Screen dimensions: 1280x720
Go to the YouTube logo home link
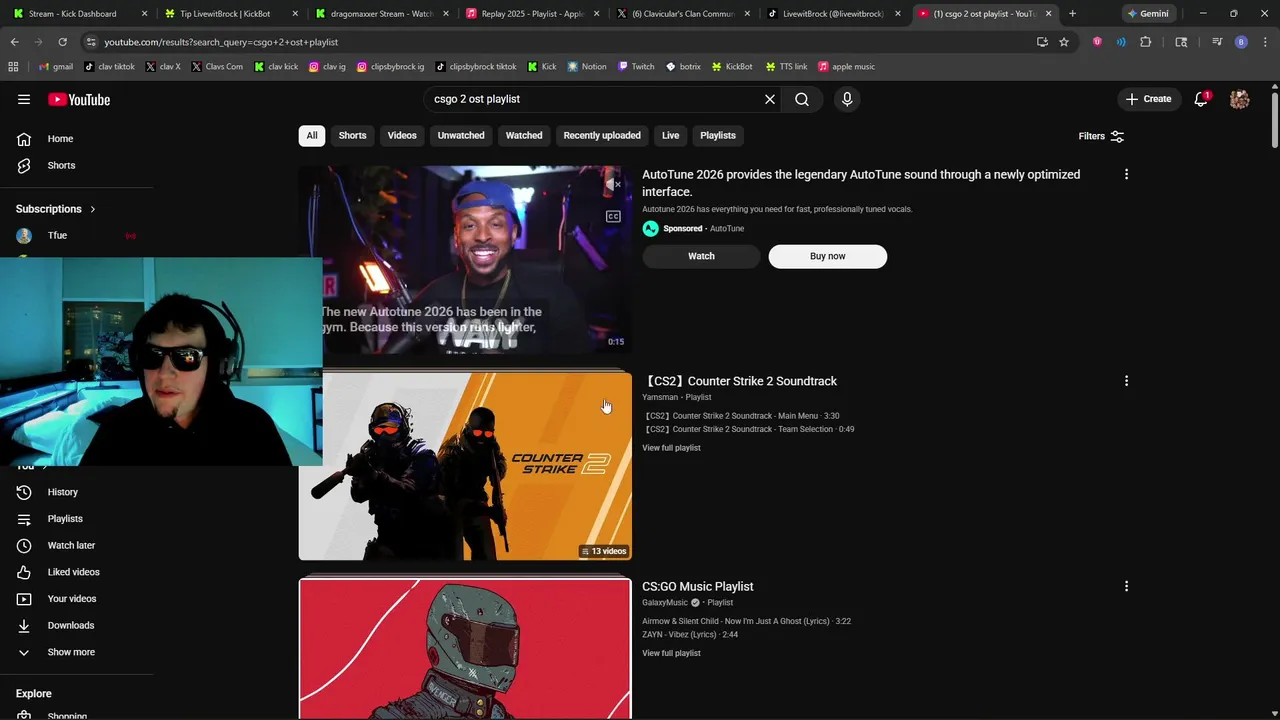coord(79,99)
